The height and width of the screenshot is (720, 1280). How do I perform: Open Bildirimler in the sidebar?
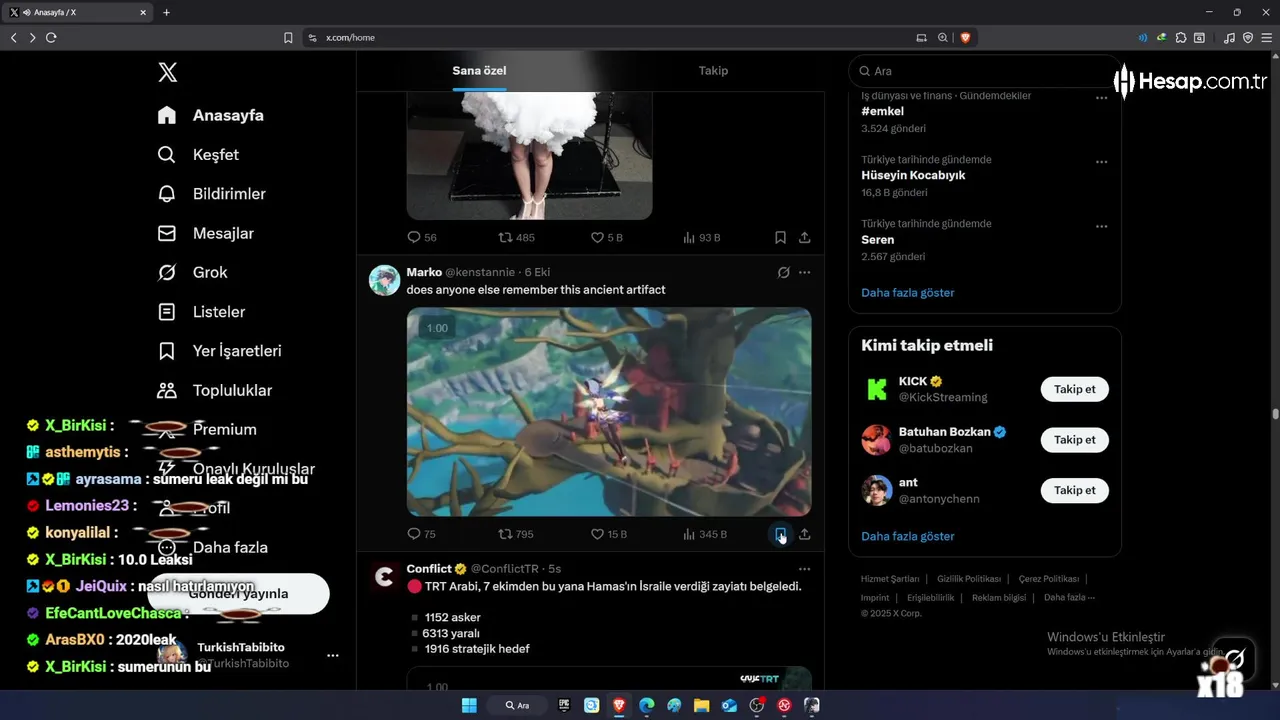click(211, 194)
